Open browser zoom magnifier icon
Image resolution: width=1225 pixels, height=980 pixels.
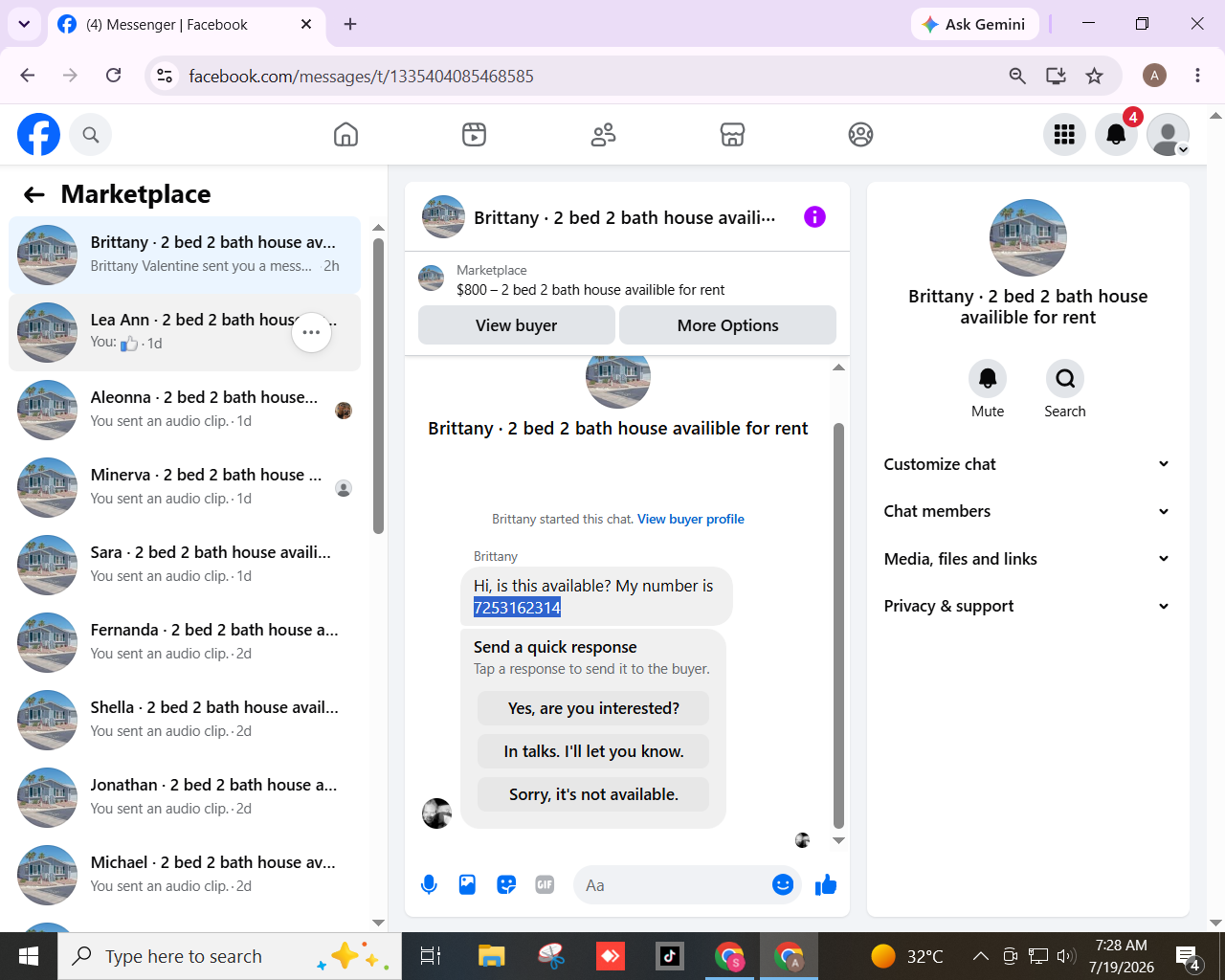(x=1017, y=76)
